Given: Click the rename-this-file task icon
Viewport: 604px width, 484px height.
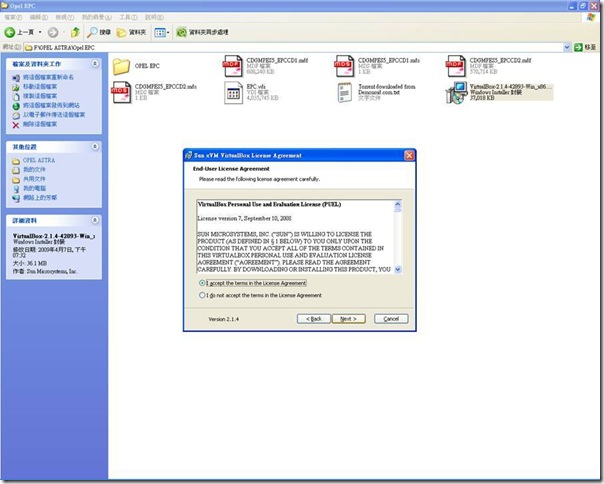Looking at the screenshot, I should point(16,77).
